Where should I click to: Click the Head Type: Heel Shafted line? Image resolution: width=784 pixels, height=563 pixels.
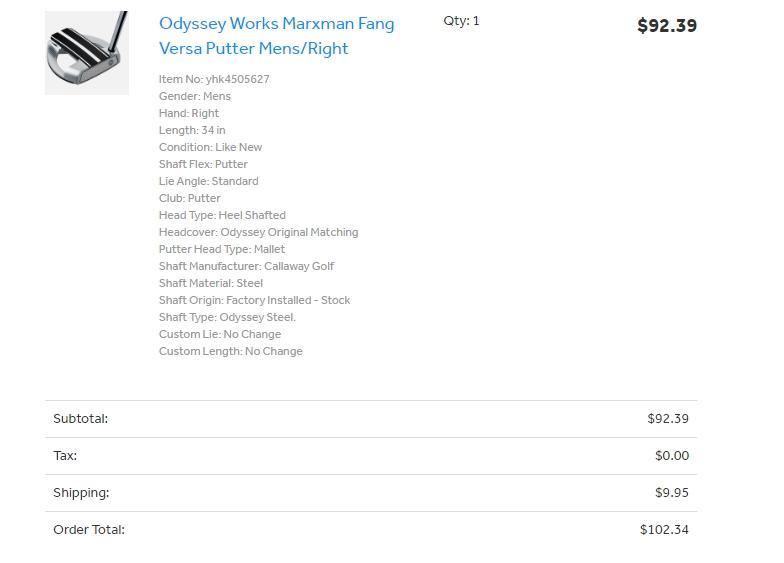tap(222, 215)
